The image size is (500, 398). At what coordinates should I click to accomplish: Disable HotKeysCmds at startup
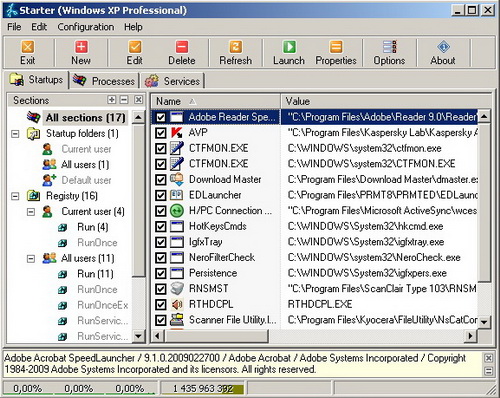click(161, 226)
